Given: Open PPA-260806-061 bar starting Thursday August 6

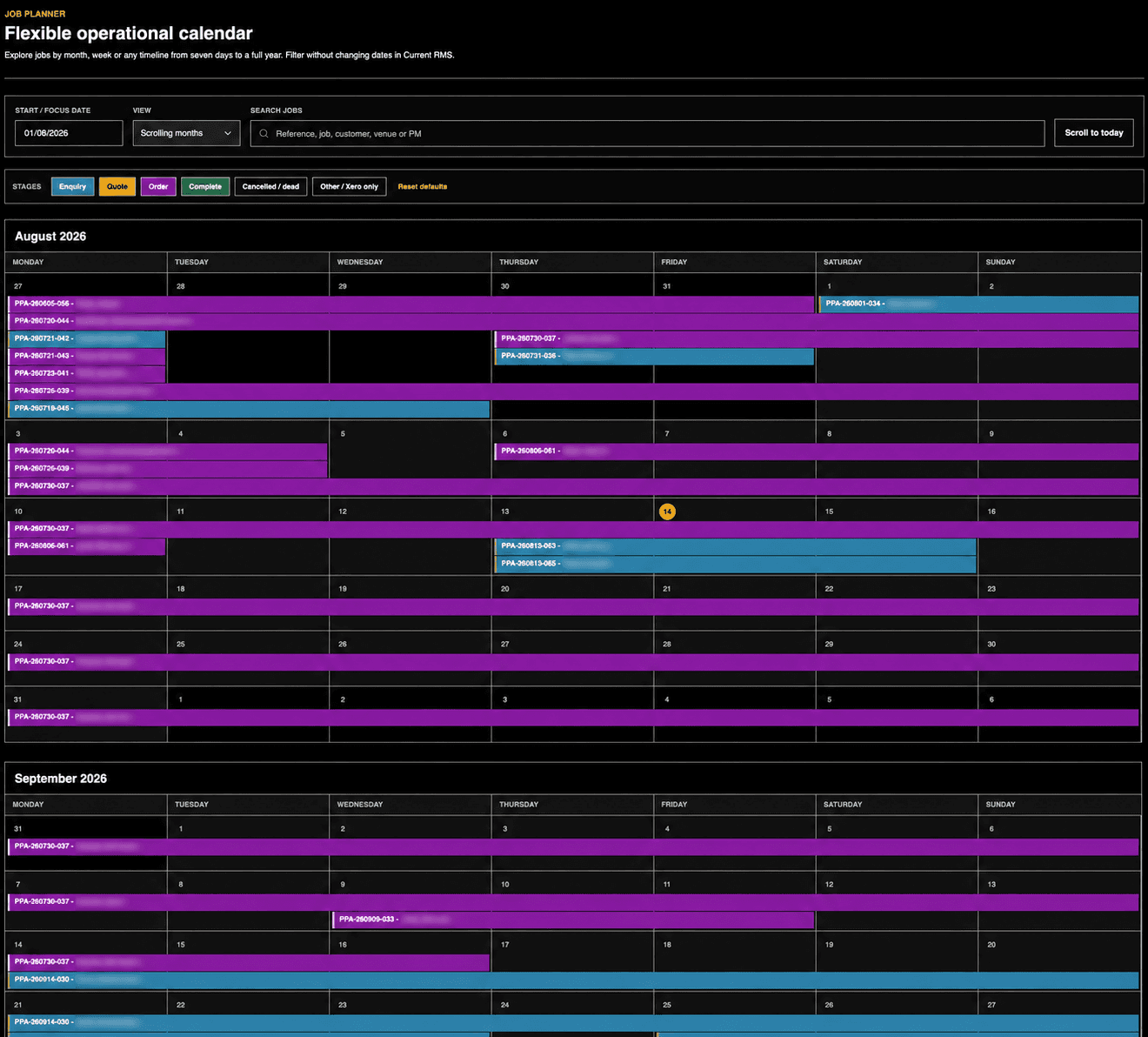Looking at the screenshot, I should 817,451.
